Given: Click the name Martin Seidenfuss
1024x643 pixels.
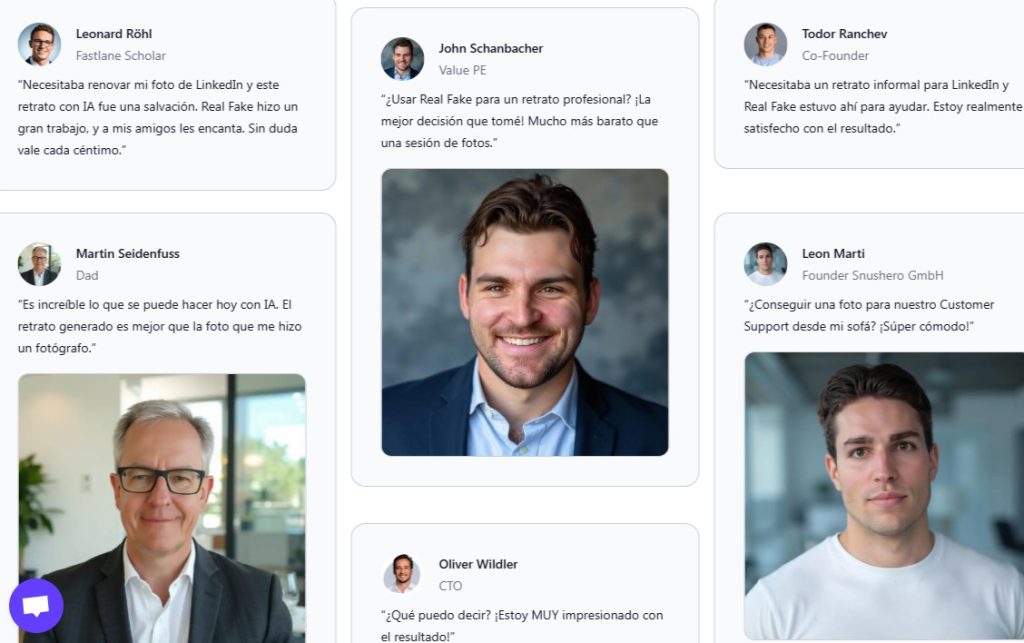Looking at the screenshot, I should 128,254.
